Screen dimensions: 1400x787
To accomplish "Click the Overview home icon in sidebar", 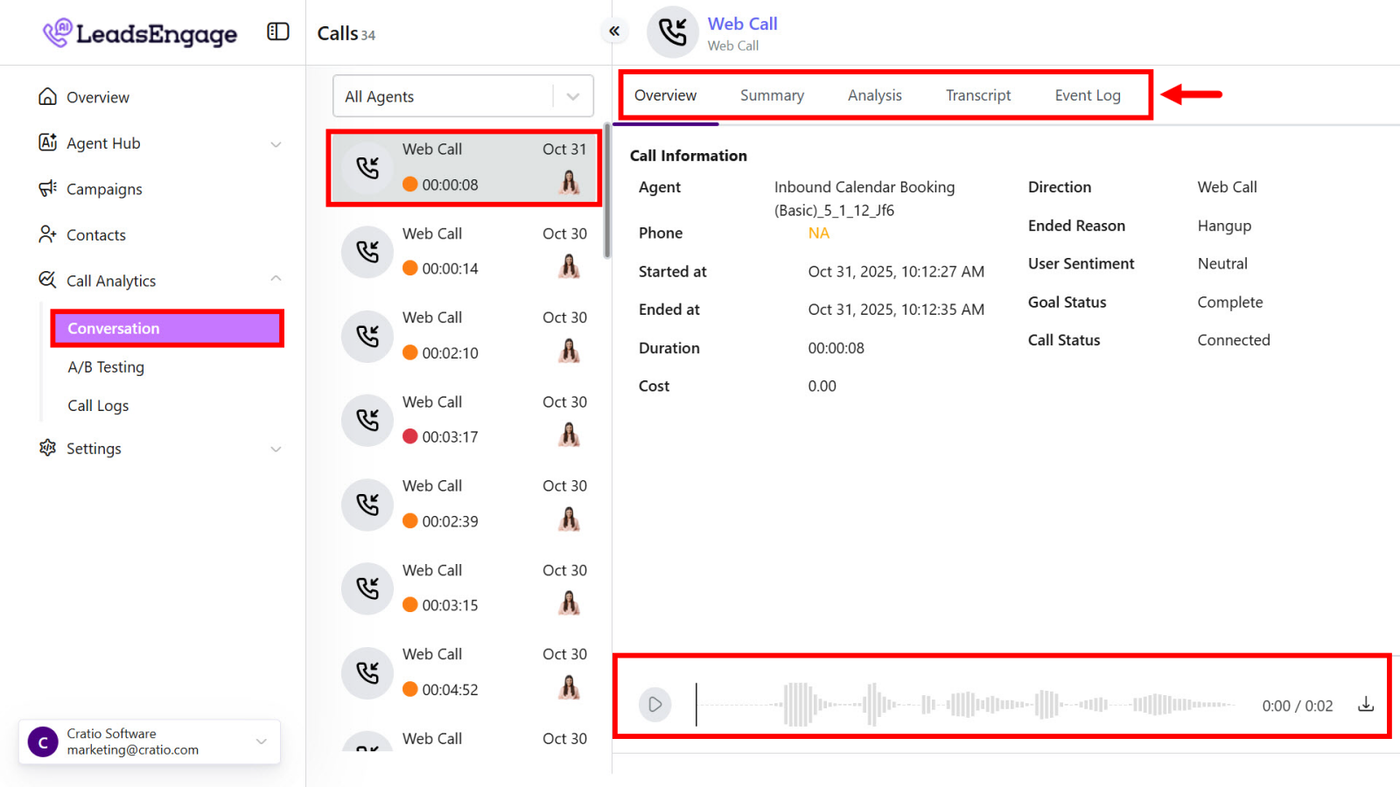I will click(47, 97).
